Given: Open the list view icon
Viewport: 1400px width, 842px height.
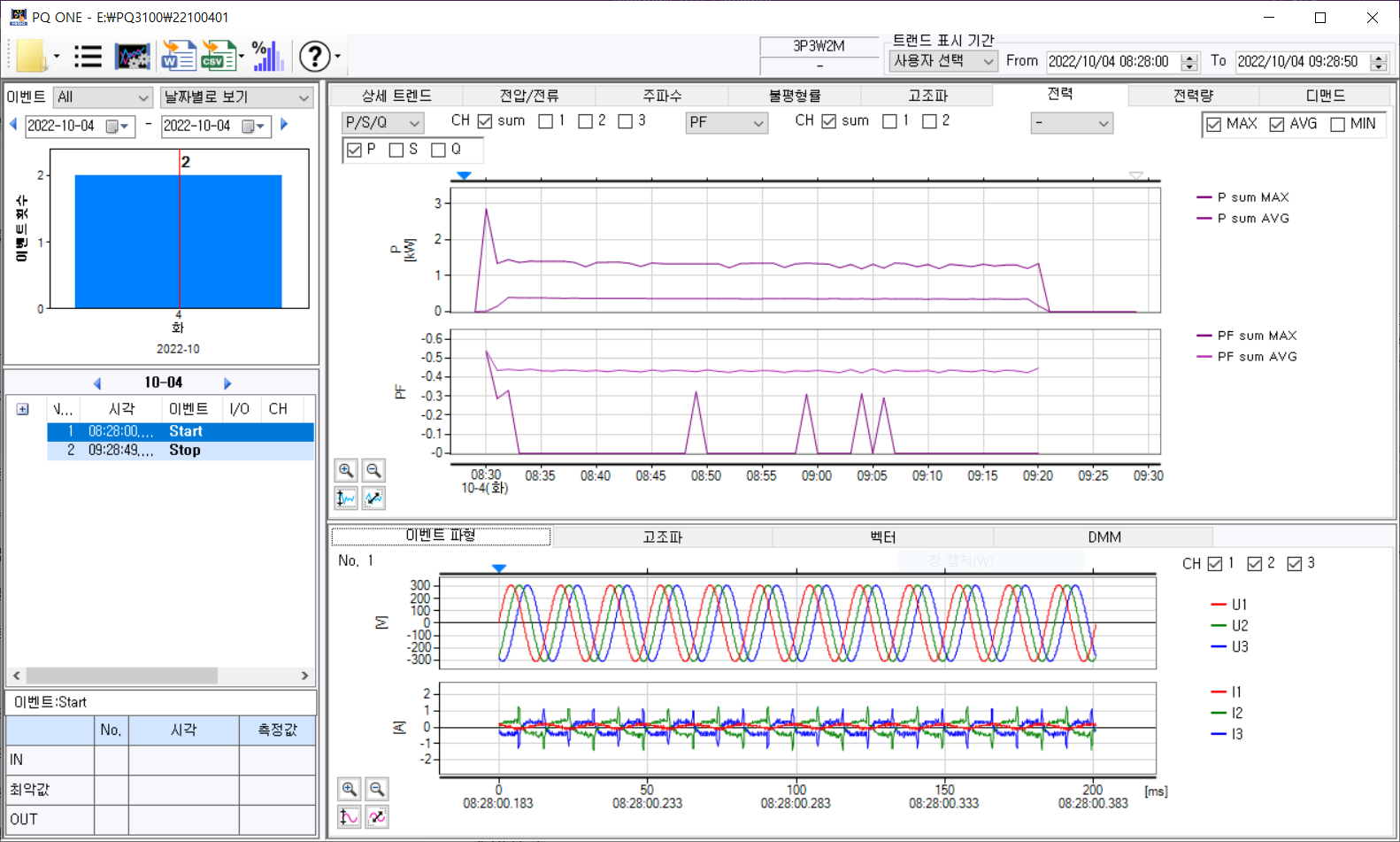Looking at the screenshot, I should coord(88,57).
